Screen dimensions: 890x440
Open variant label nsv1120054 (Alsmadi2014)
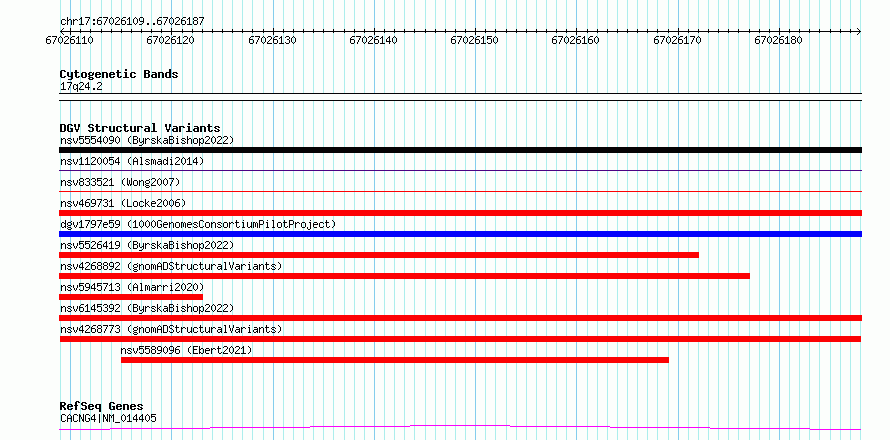132,161
